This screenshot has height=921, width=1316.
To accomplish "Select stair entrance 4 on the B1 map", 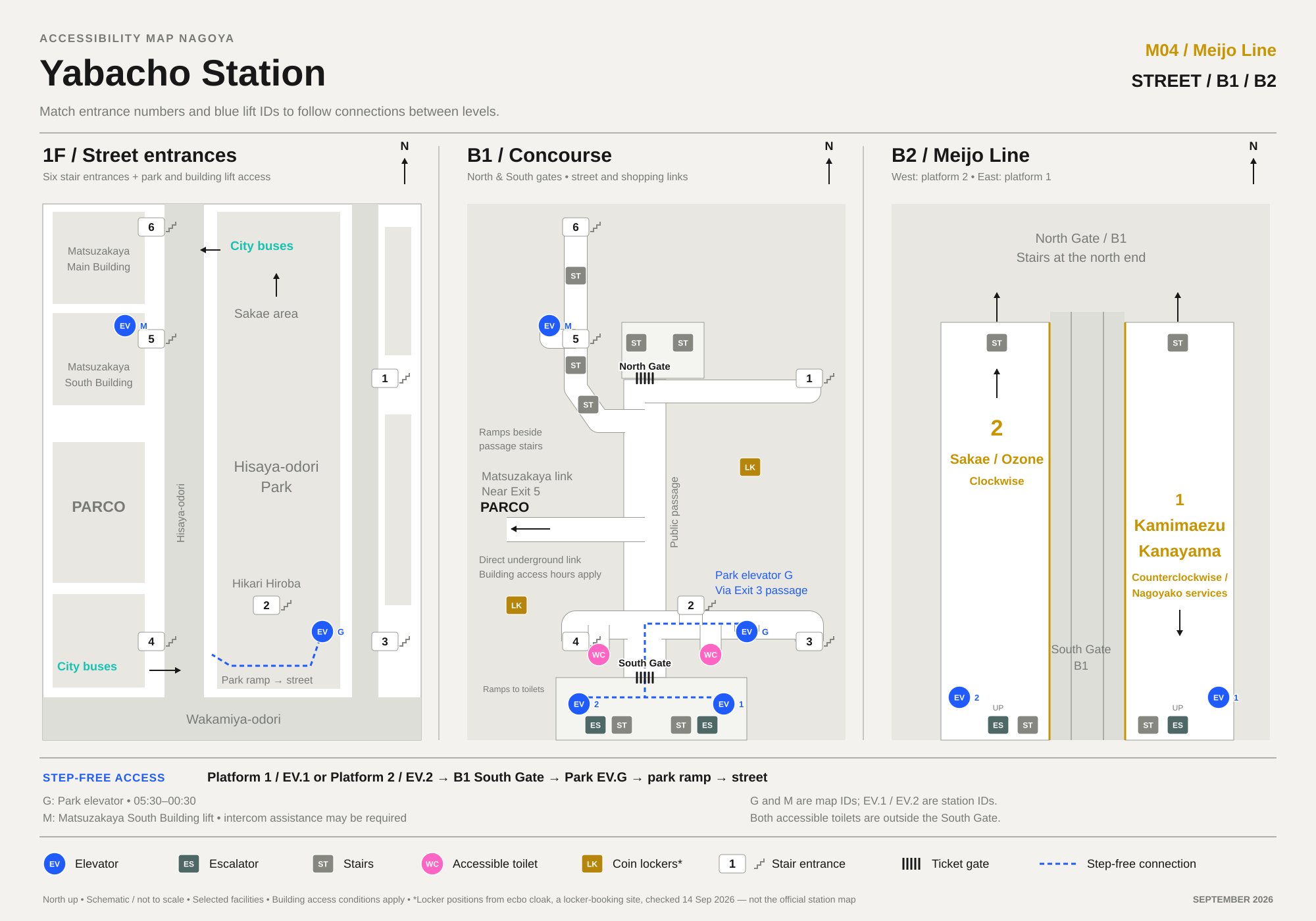I will (x=576, y=641).
